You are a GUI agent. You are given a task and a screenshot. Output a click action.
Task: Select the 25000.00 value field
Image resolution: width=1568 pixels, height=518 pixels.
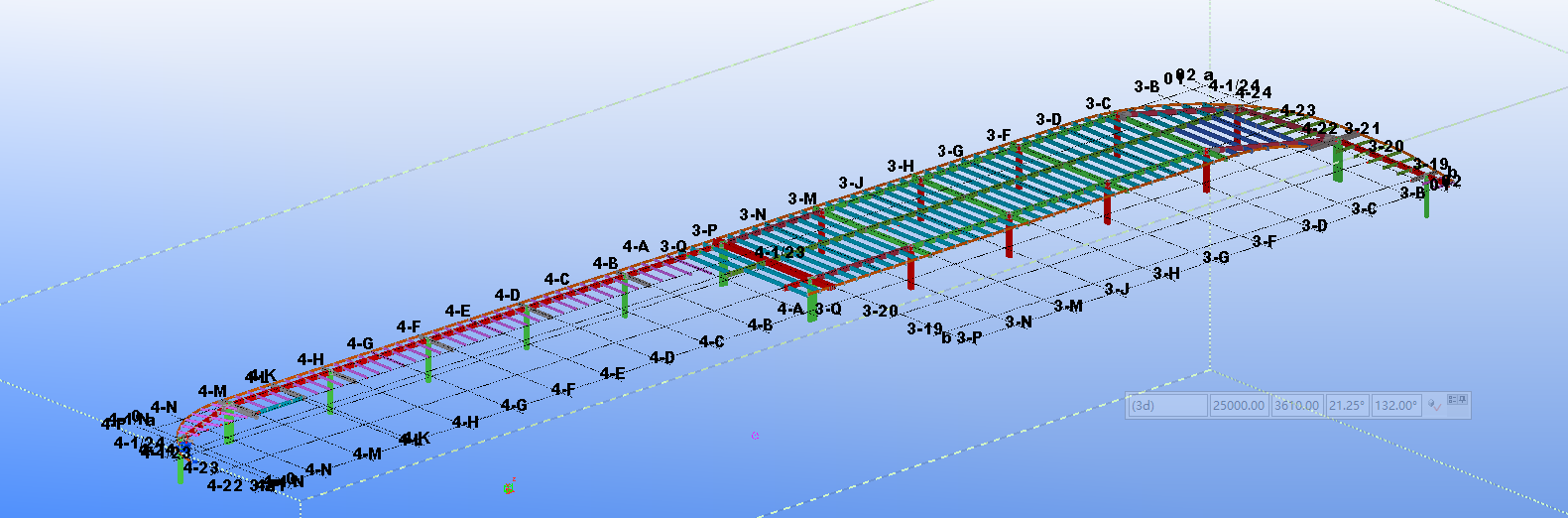coord(1240,405)
